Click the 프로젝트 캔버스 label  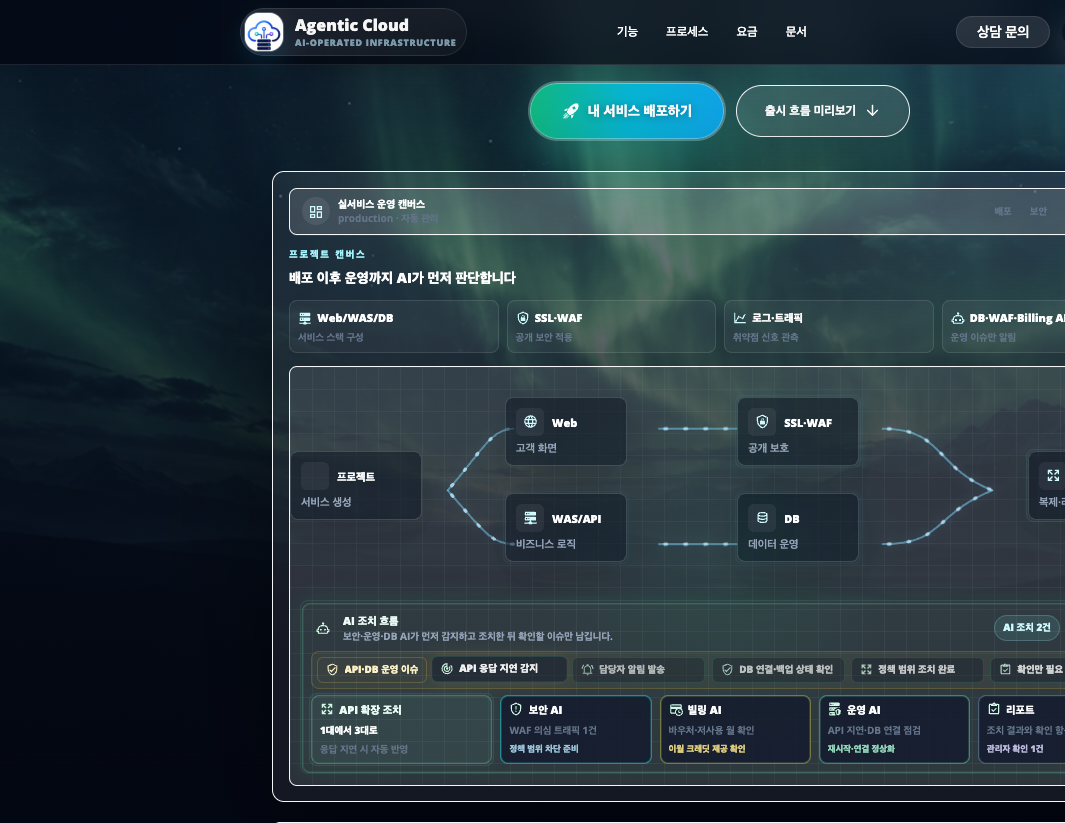[x=327, y=254]
